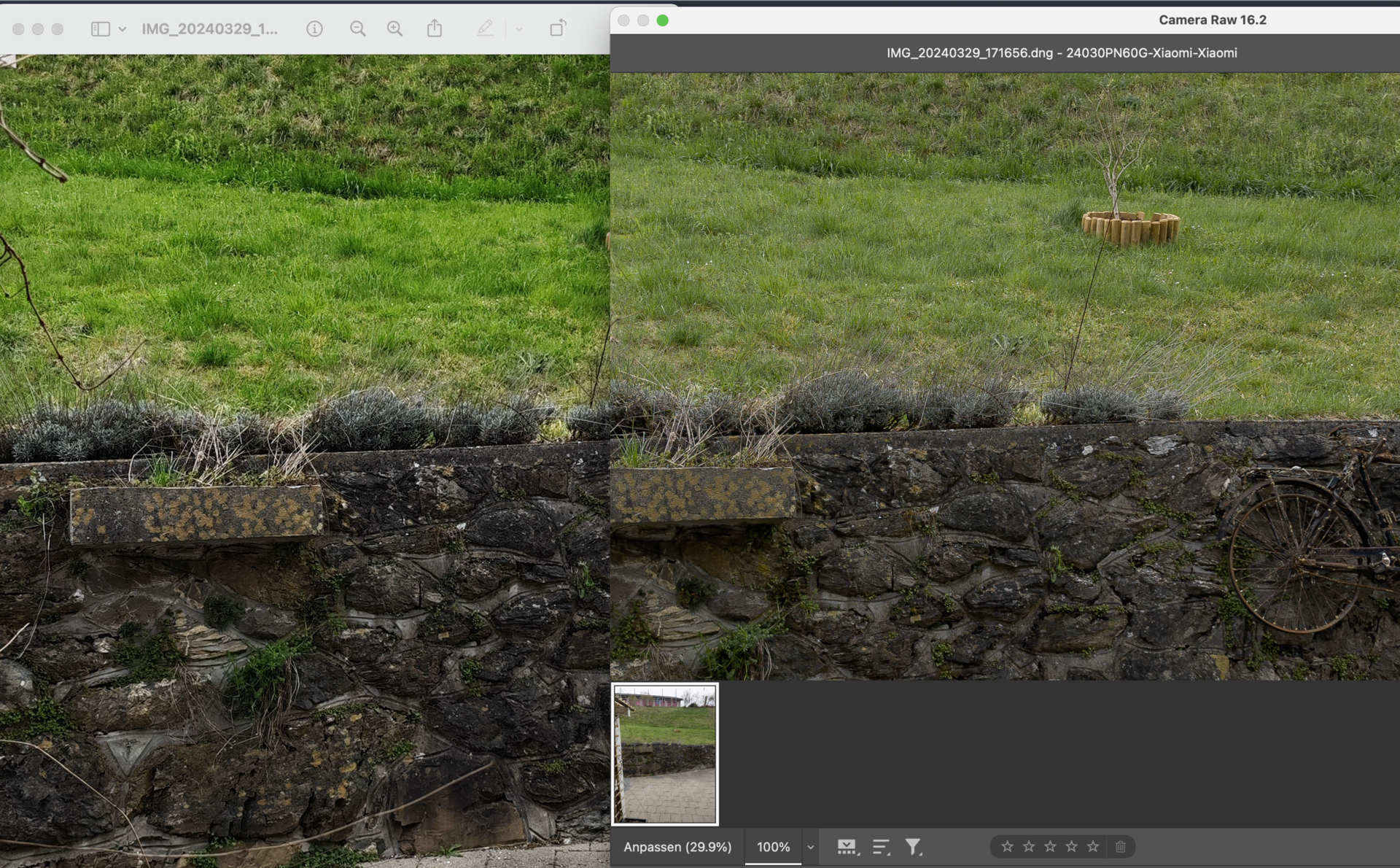1400x868 pixels.
Task: Open the Markup options dropdown arrow
Action: coord(519,29)
